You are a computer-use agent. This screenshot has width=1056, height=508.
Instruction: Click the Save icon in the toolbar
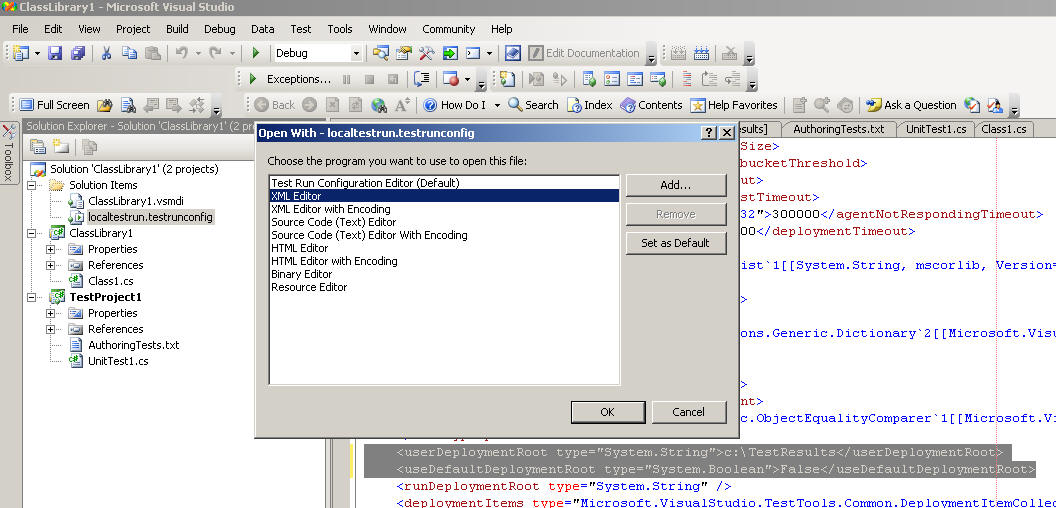click(x=55, y=53)
